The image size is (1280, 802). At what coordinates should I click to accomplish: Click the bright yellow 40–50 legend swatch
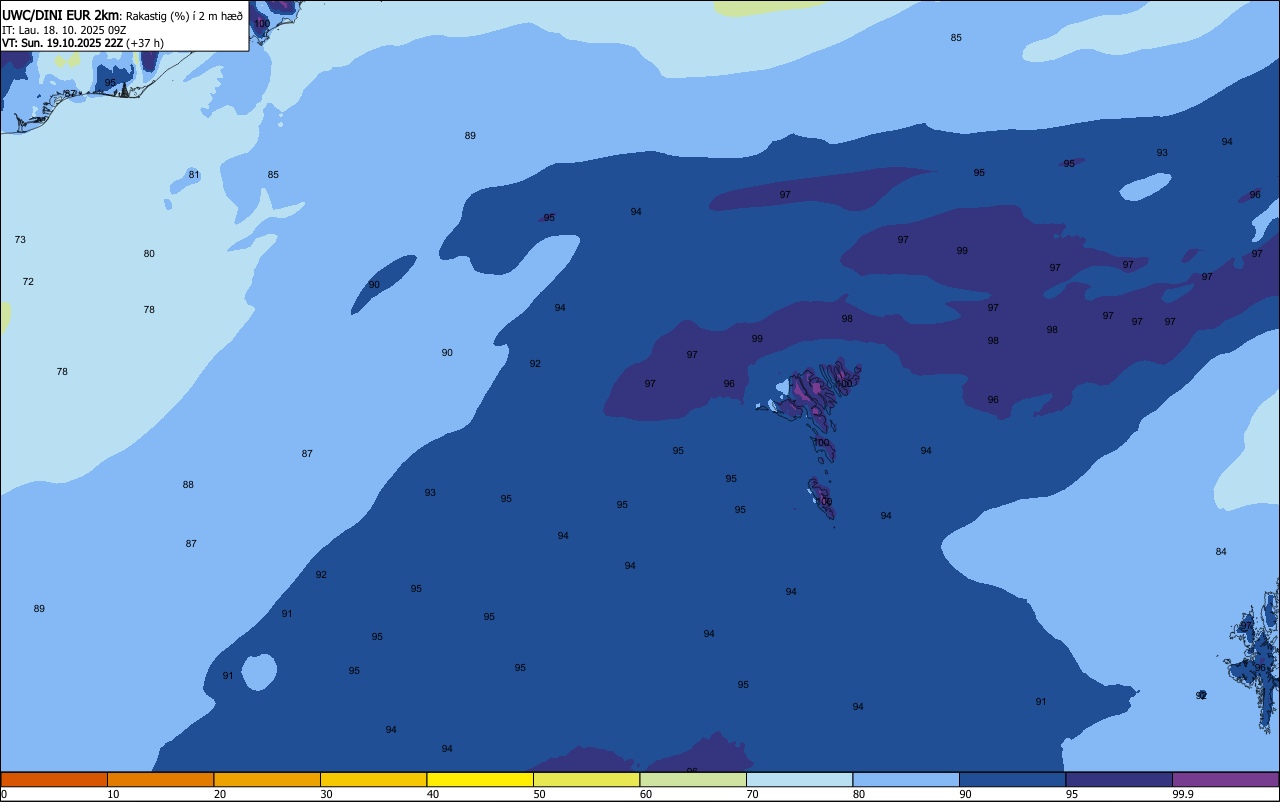(x=480, y=779)
